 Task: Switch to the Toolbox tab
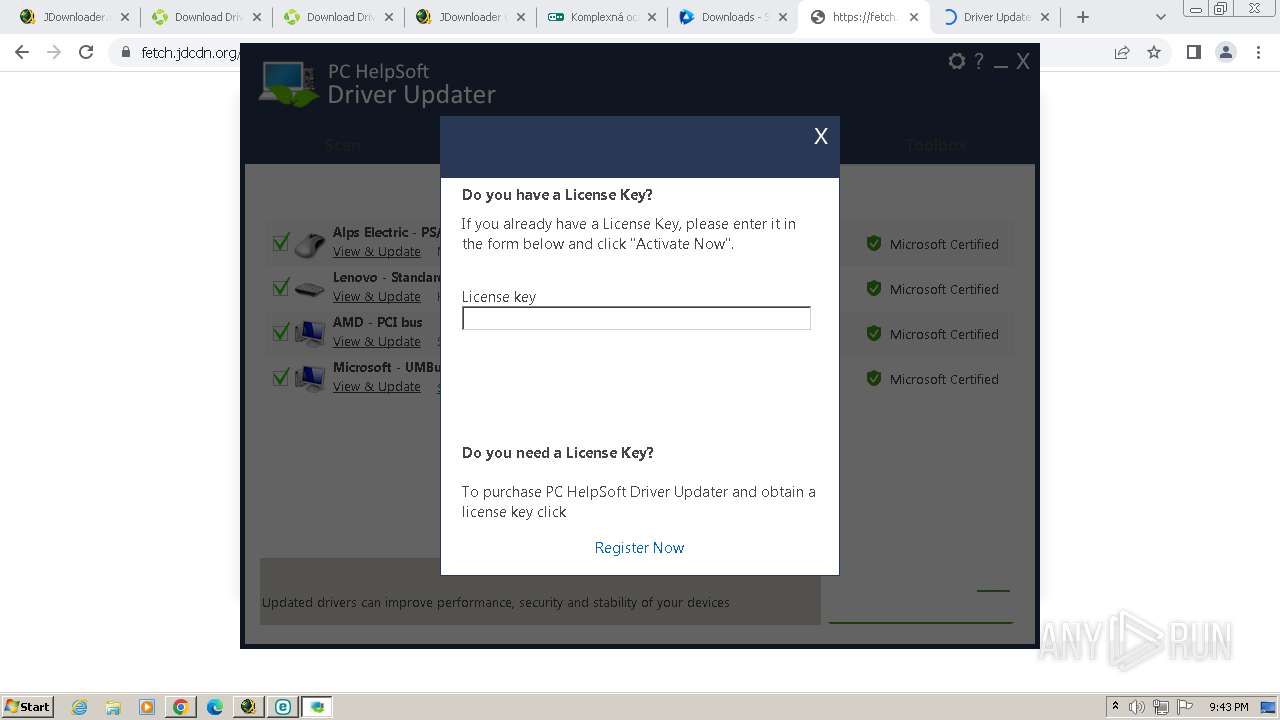coord(936,145)
